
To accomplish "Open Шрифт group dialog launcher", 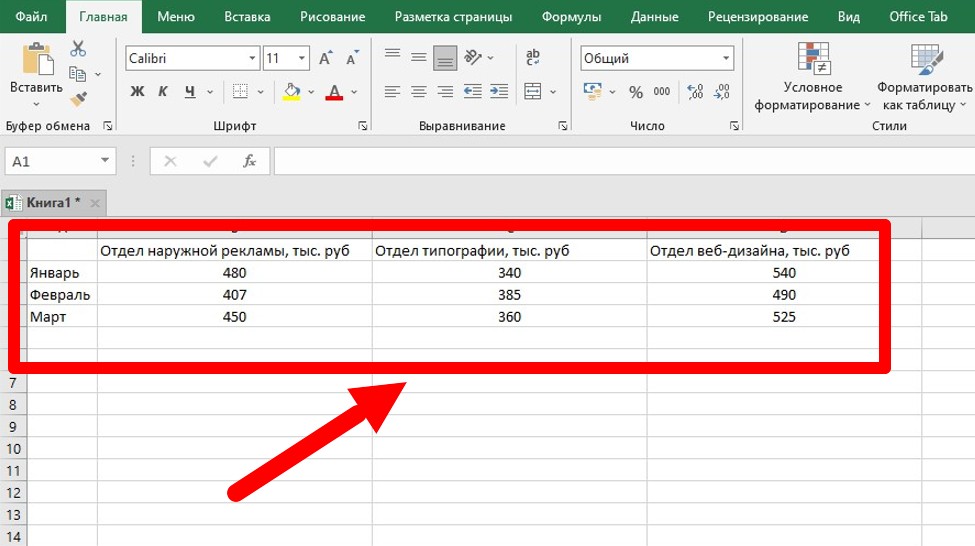I will [x=363, y=126].
